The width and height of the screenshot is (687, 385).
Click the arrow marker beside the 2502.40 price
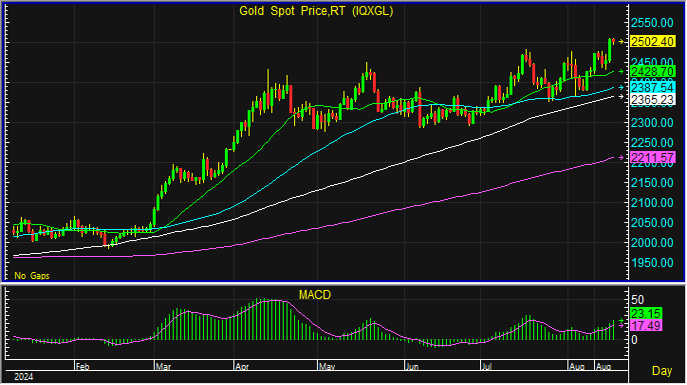pos(621,42)
